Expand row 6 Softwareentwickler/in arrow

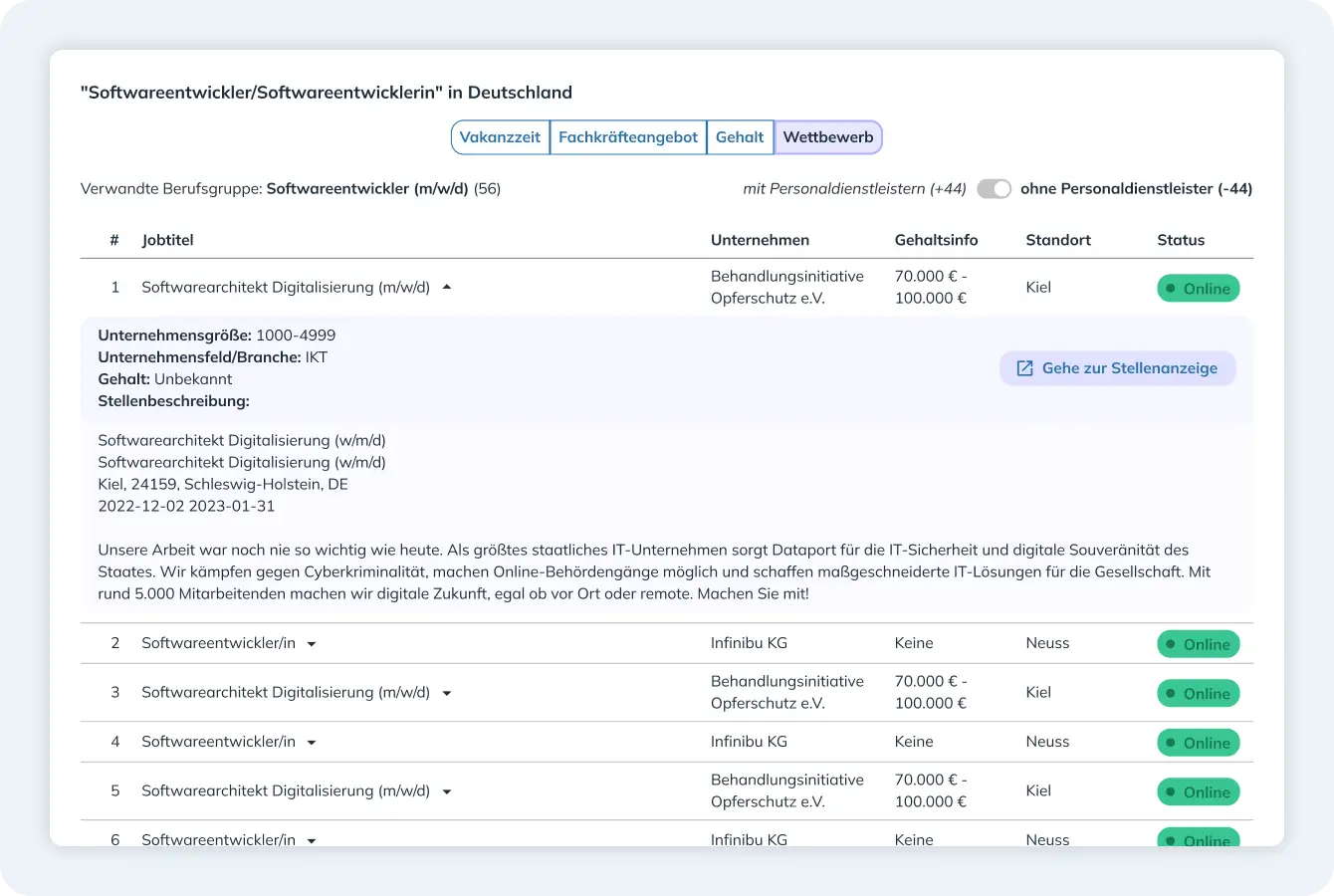tap(312, 840)
